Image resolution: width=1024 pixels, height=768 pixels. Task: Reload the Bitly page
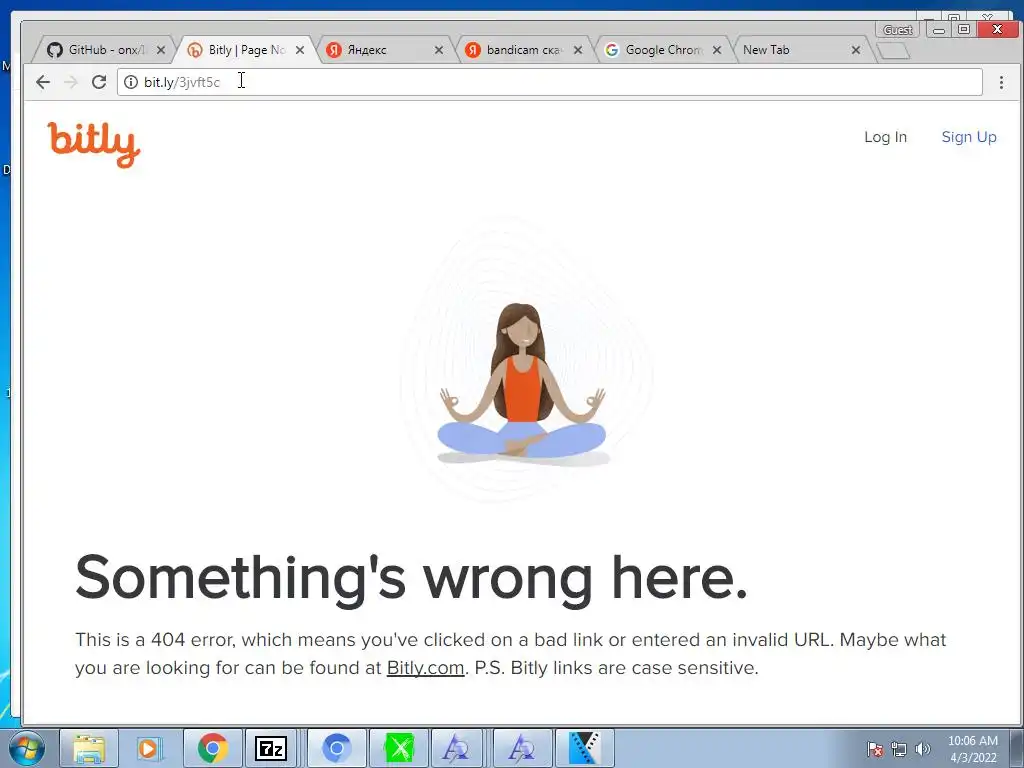click(99, 82)
